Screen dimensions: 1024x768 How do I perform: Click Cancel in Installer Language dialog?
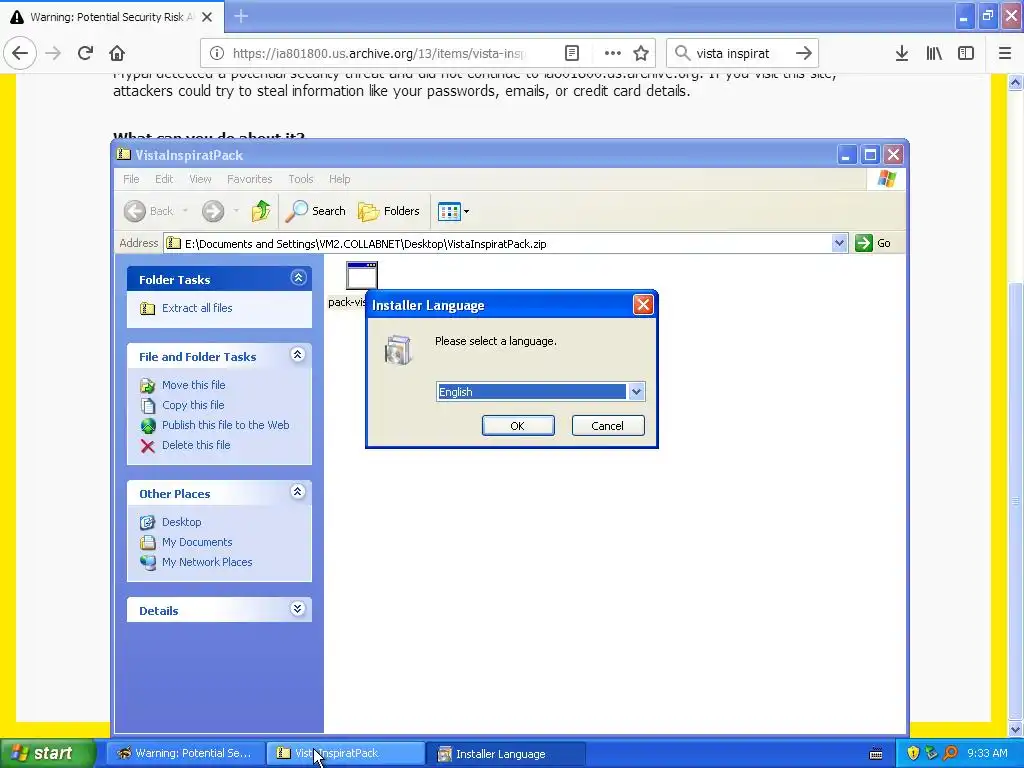[607, 426]
